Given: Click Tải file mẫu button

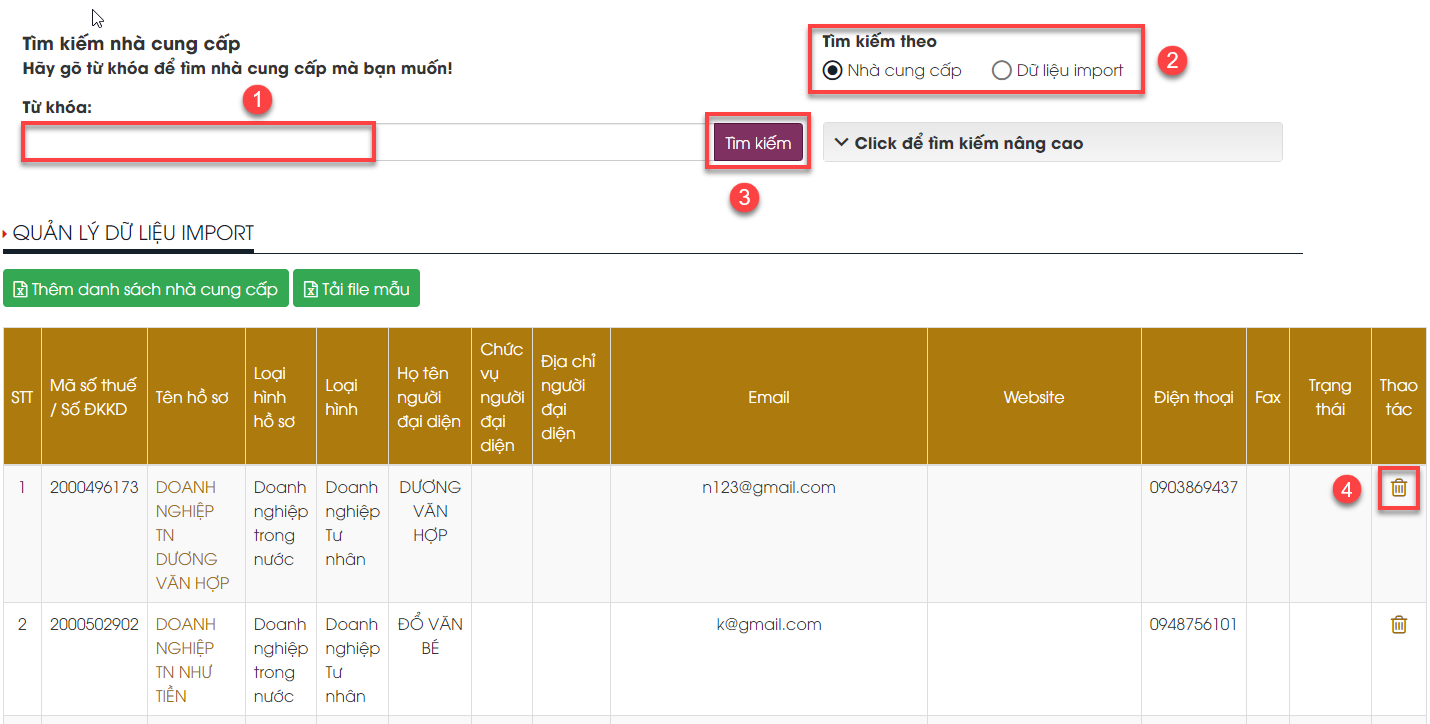Looking at the screenshot, I should (x=357, y=289).
